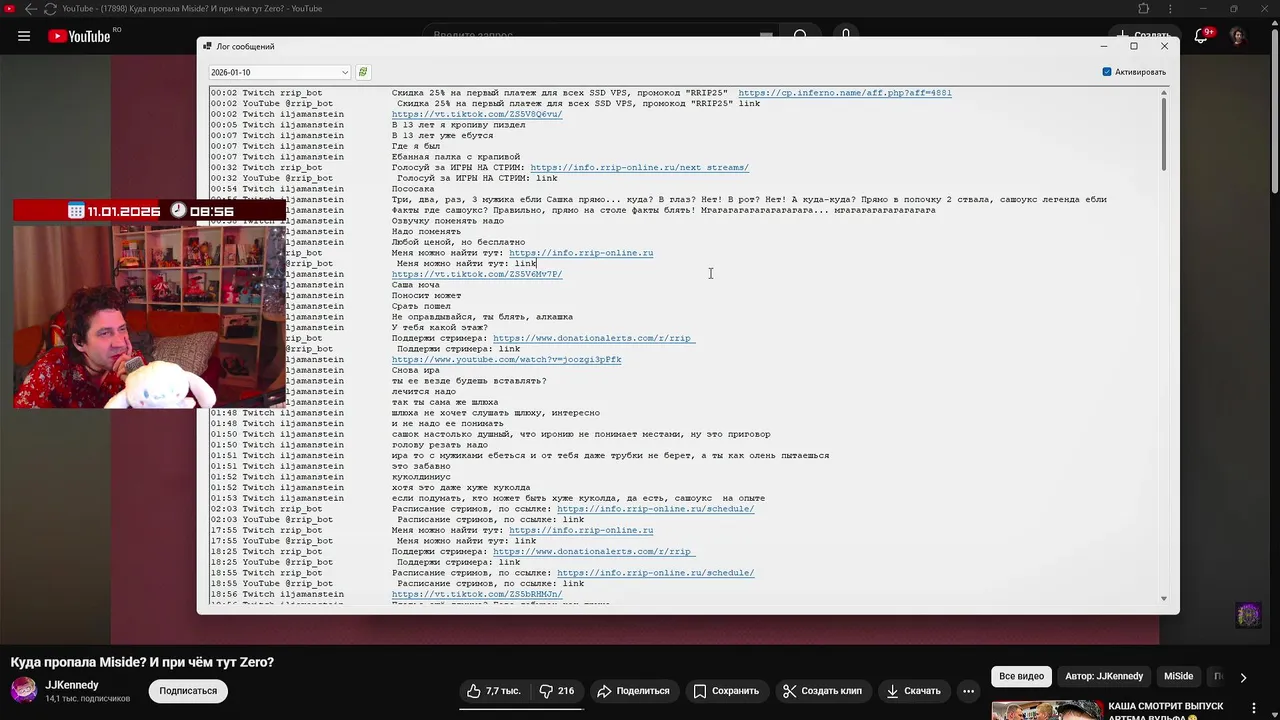Click the 'Пососака' log message
Screen dimensions: 1280x720
pyautogui.click(x=413, y=189)
